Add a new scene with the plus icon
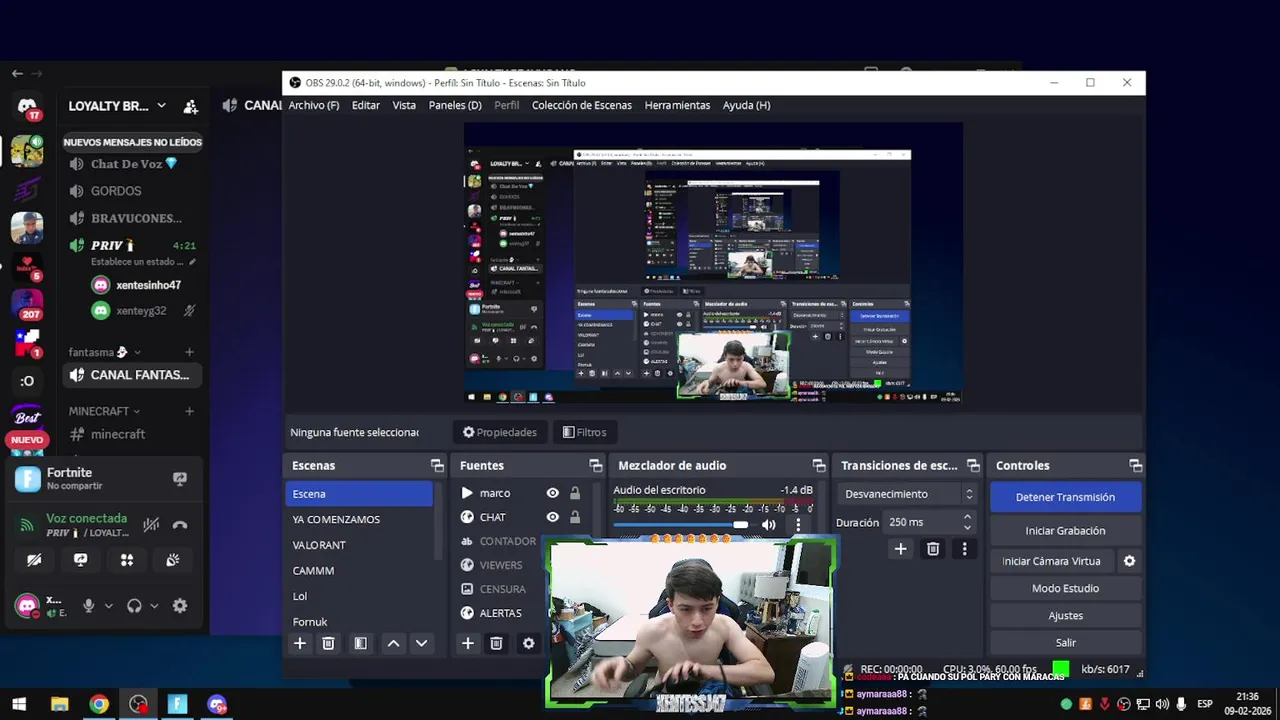The width and height of the screenshot is (1280, 720). [299, 644]
